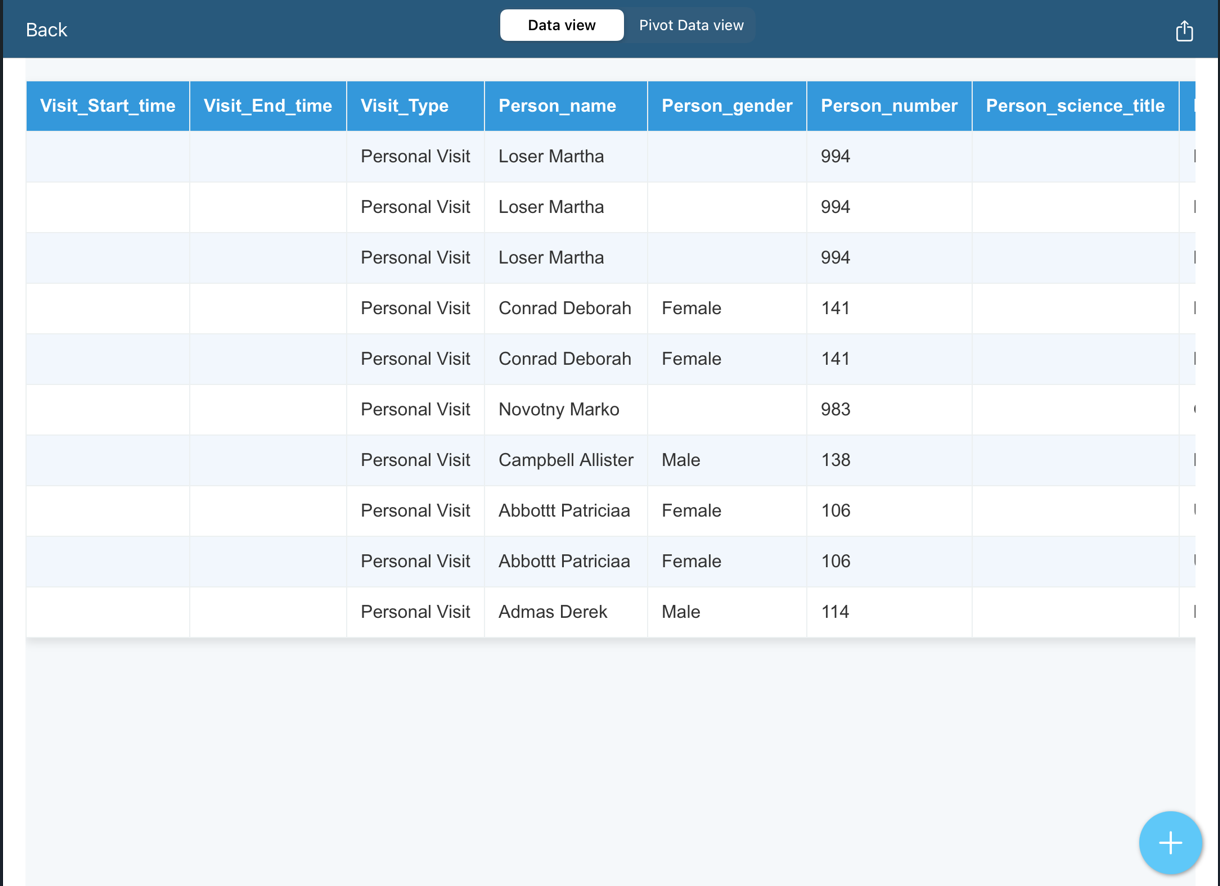Click the Person_name column header
Viewport: 1220px width, 886px height.
click(557, 106)
